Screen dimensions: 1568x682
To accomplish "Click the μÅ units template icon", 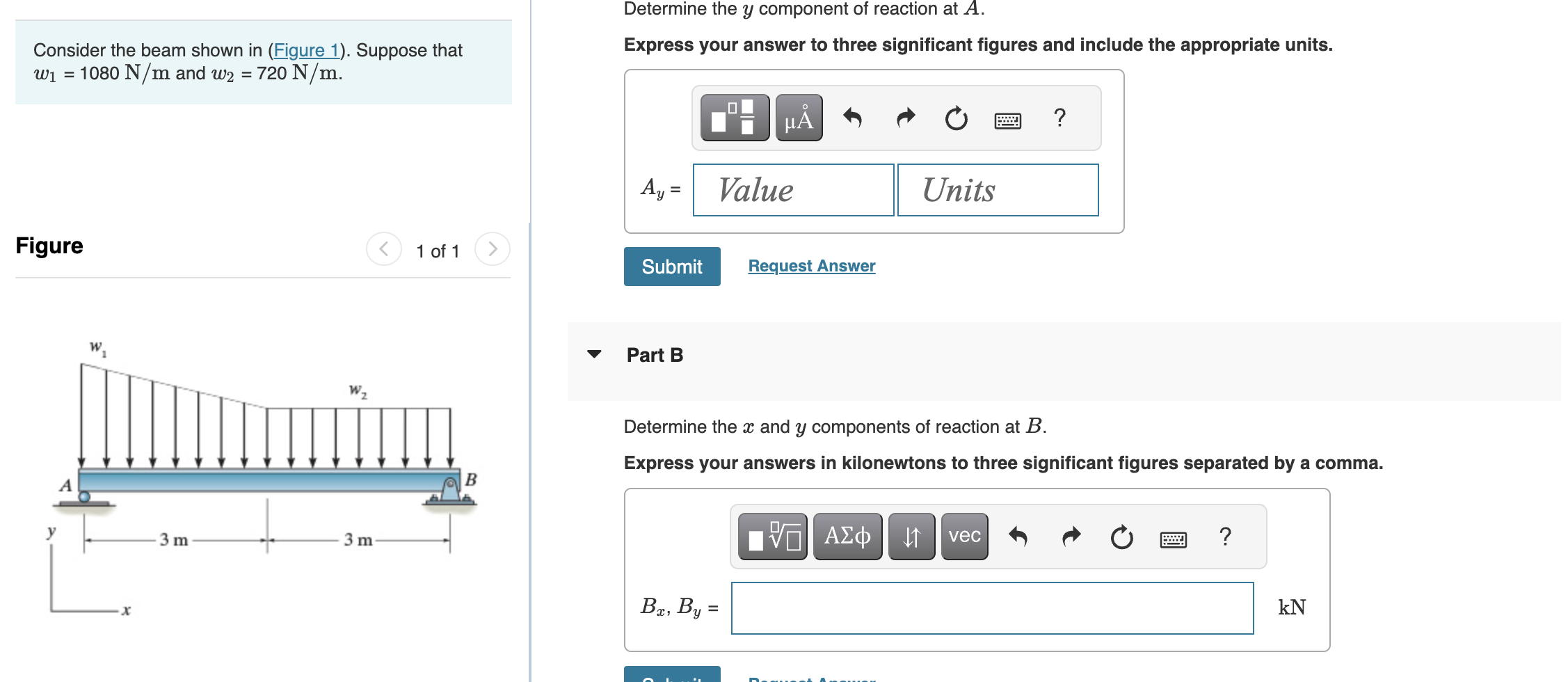I will point(797,117).
